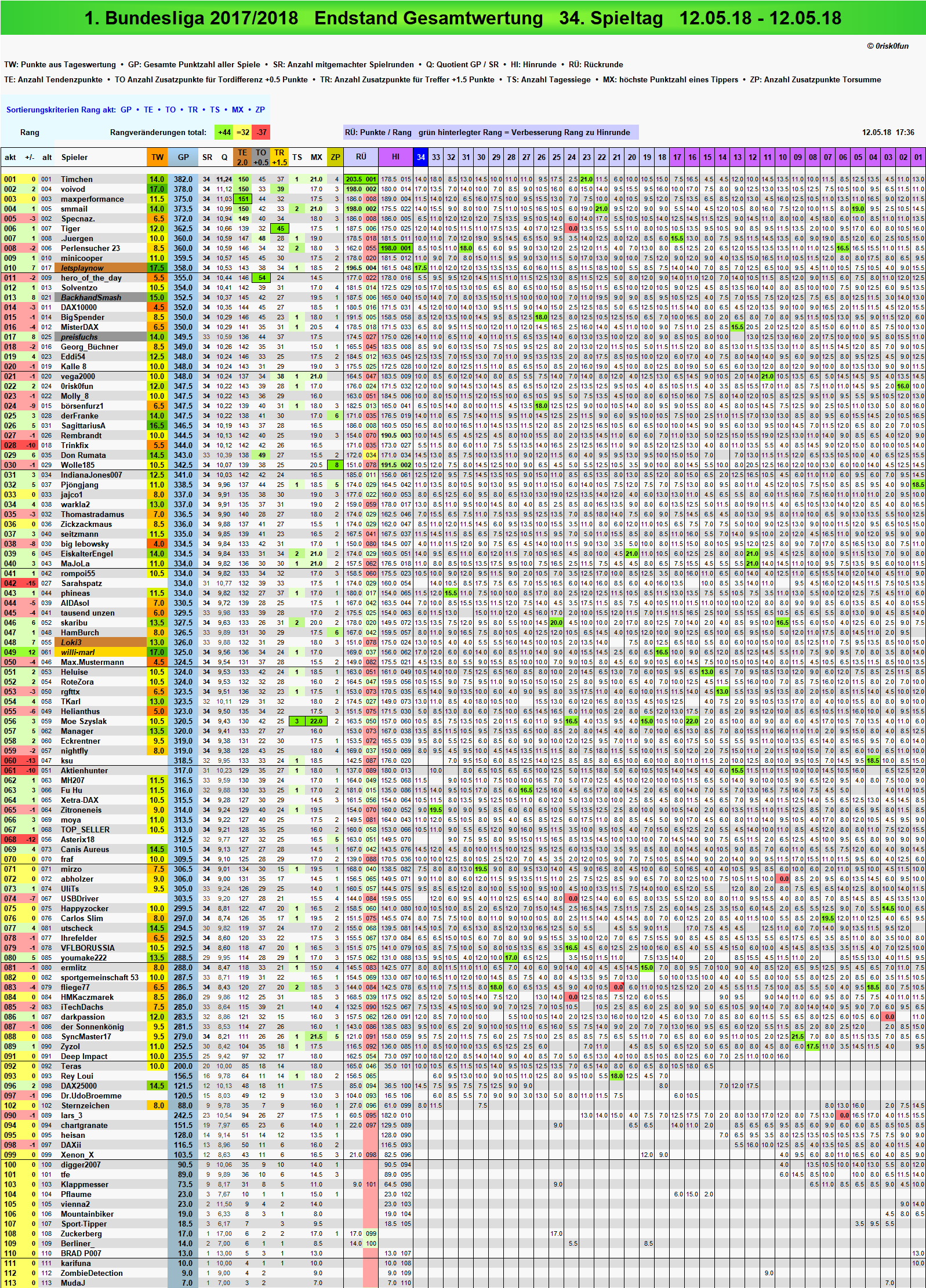The height and width of the screenshot is (1288, 926).
Task: Select player name Trinkfix
Action: 75,446
